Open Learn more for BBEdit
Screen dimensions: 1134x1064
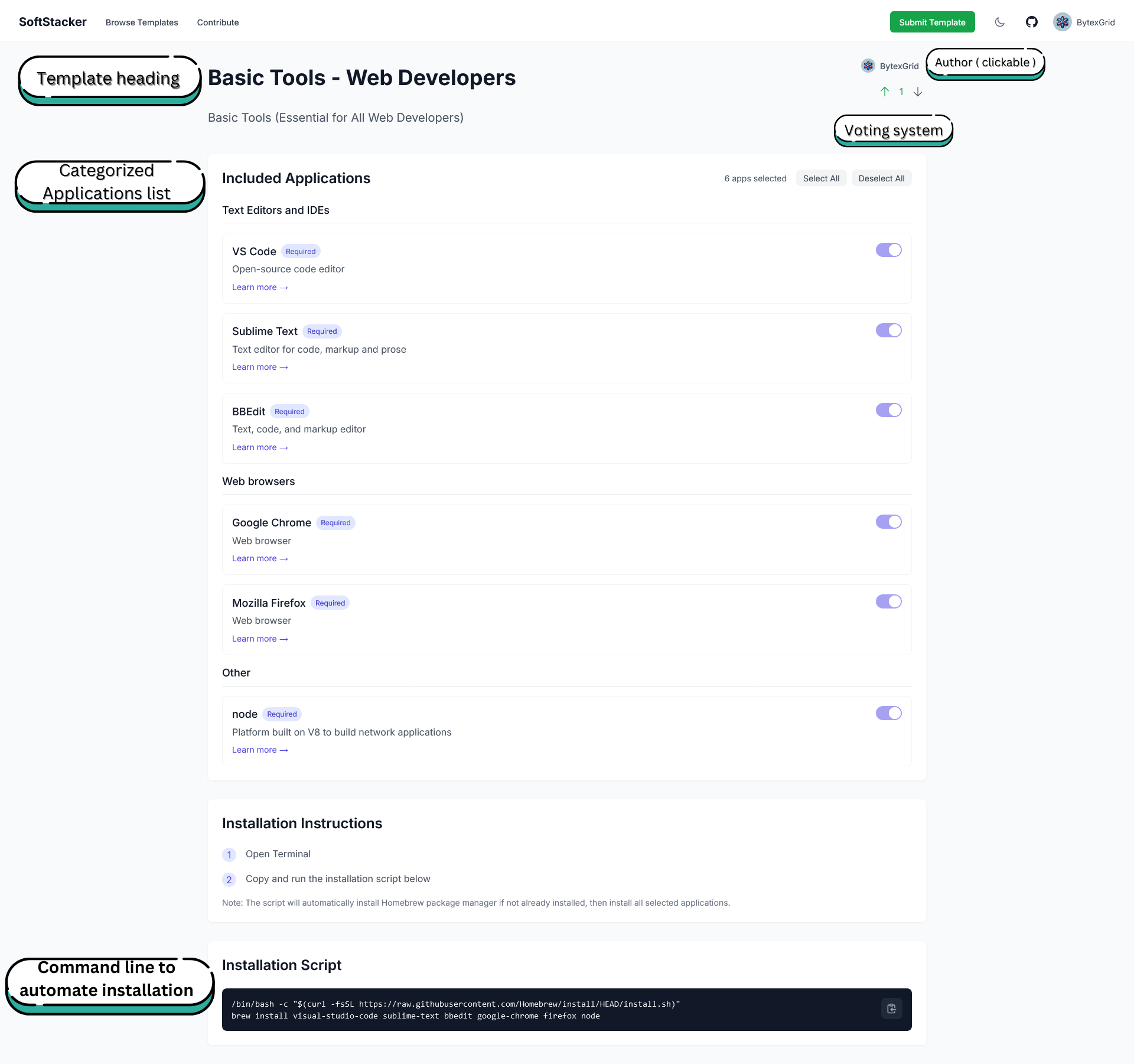tap(260, 447)
